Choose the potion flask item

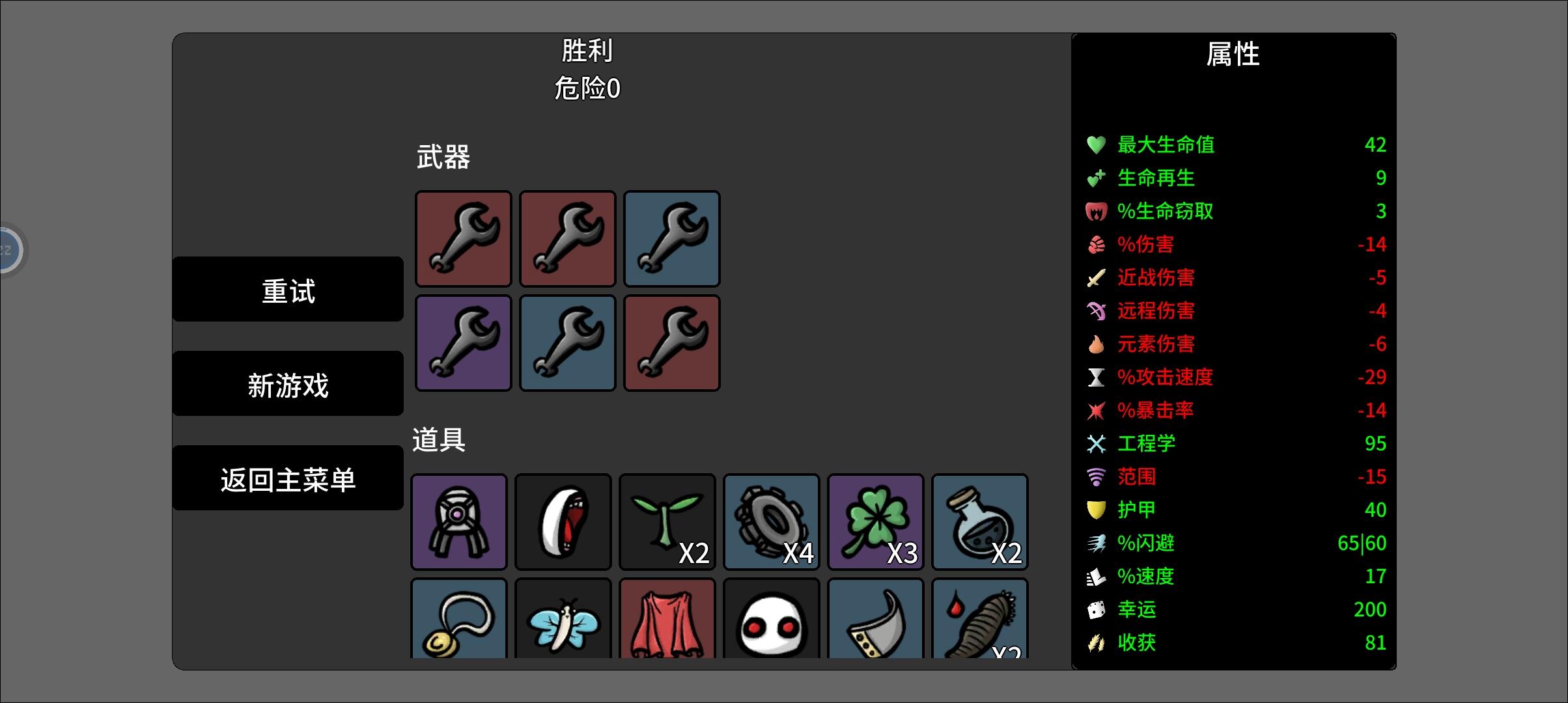click(x=980, y=522)
